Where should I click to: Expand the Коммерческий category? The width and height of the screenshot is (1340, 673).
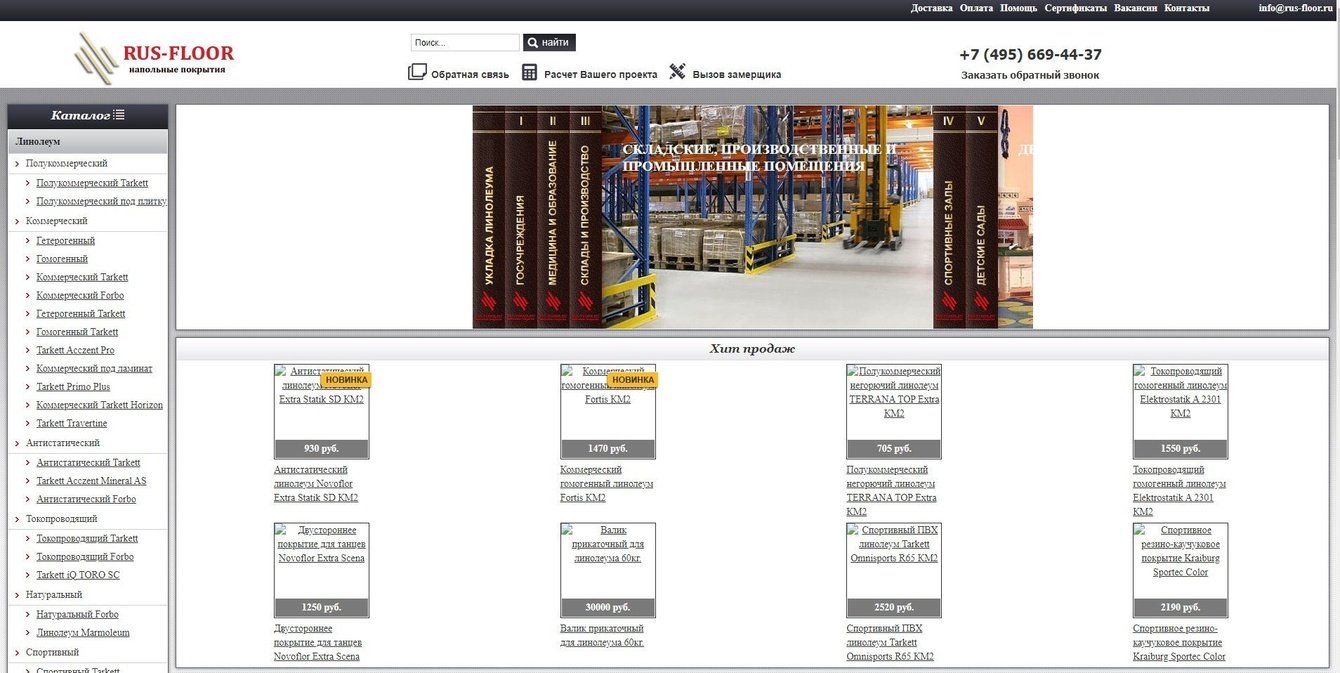point(56,221)
